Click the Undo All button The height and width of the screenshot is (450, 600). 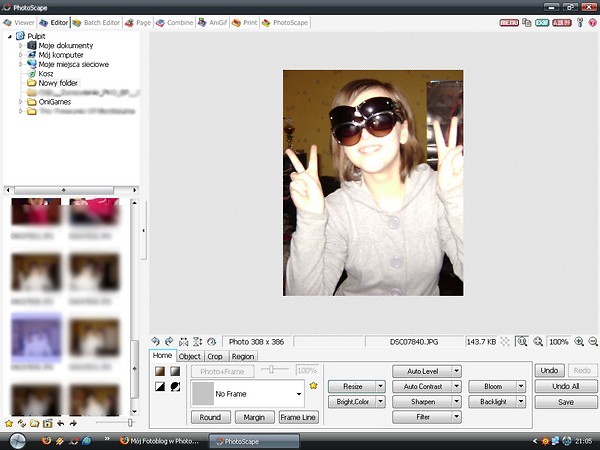point(566,386)
